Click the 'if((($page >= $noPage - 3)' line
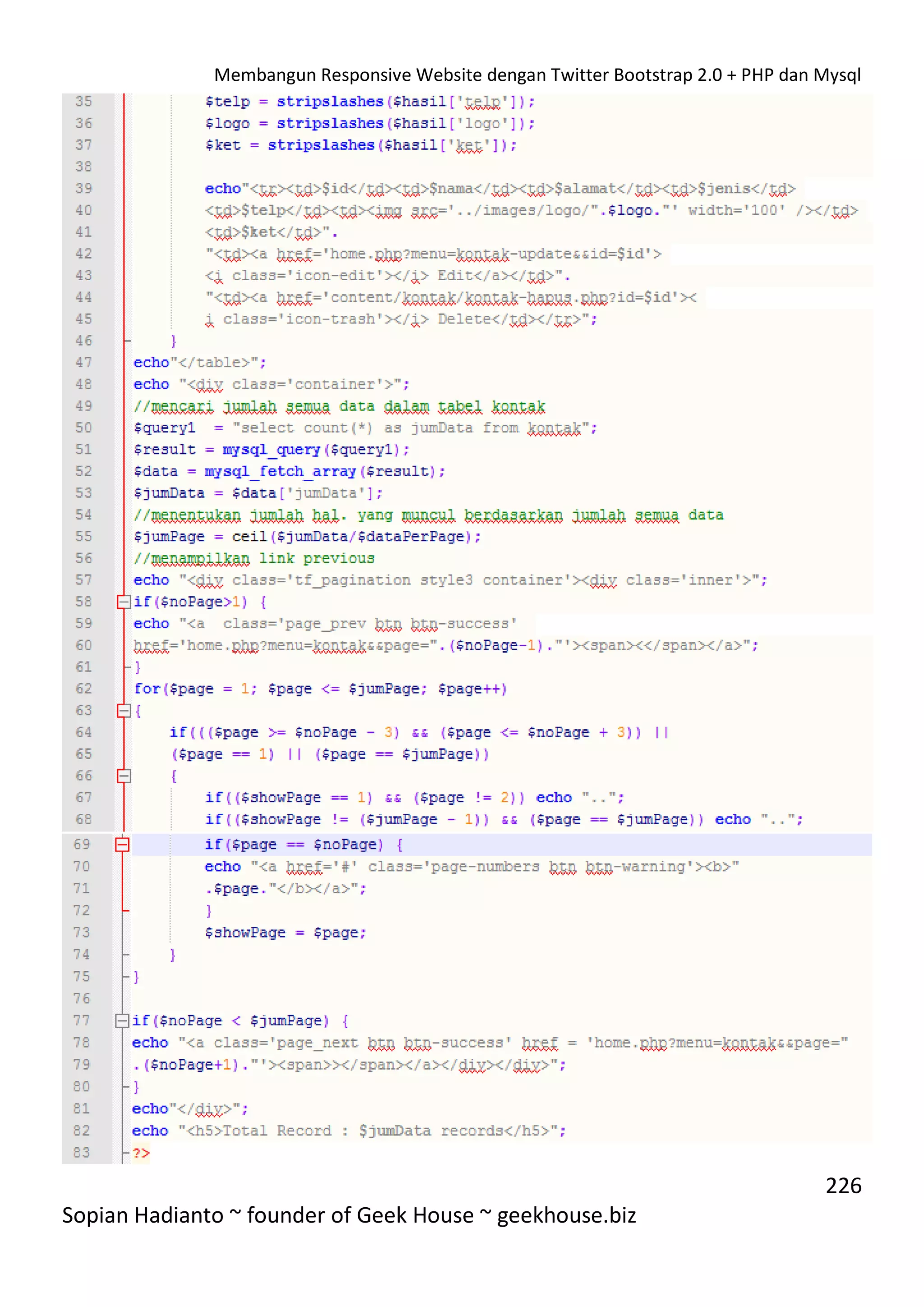 tap(419, 732)
